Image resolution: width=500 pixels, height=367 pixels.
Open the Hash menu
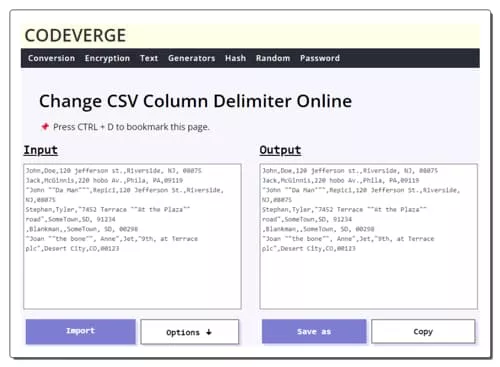point(235,58)
